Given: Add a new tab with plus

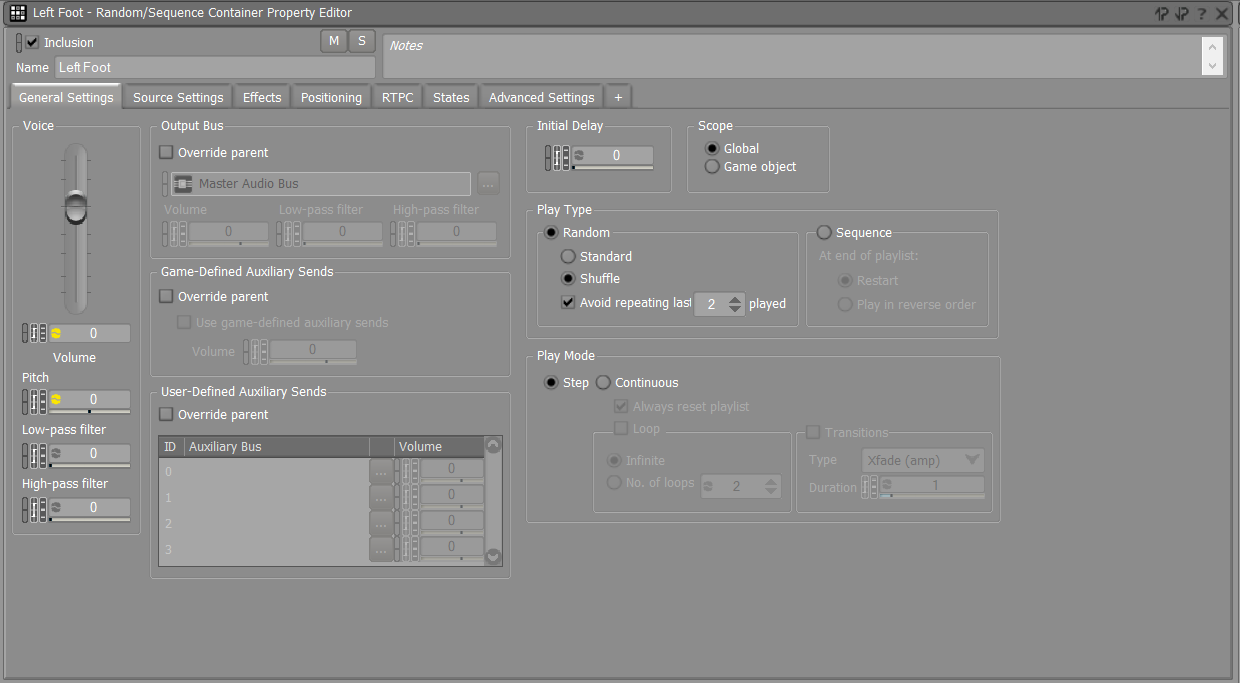Looking at the screenshot, I should 618,97.
